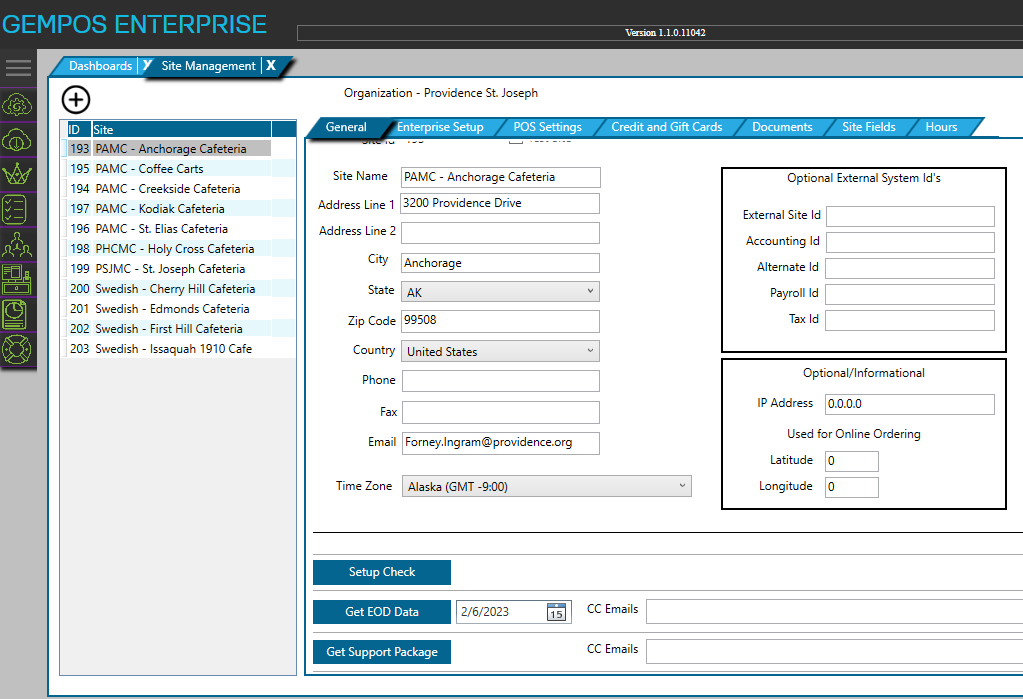Open the checklist icon in the sidebar
This screenshot has height=699, width=1023.
18,209
